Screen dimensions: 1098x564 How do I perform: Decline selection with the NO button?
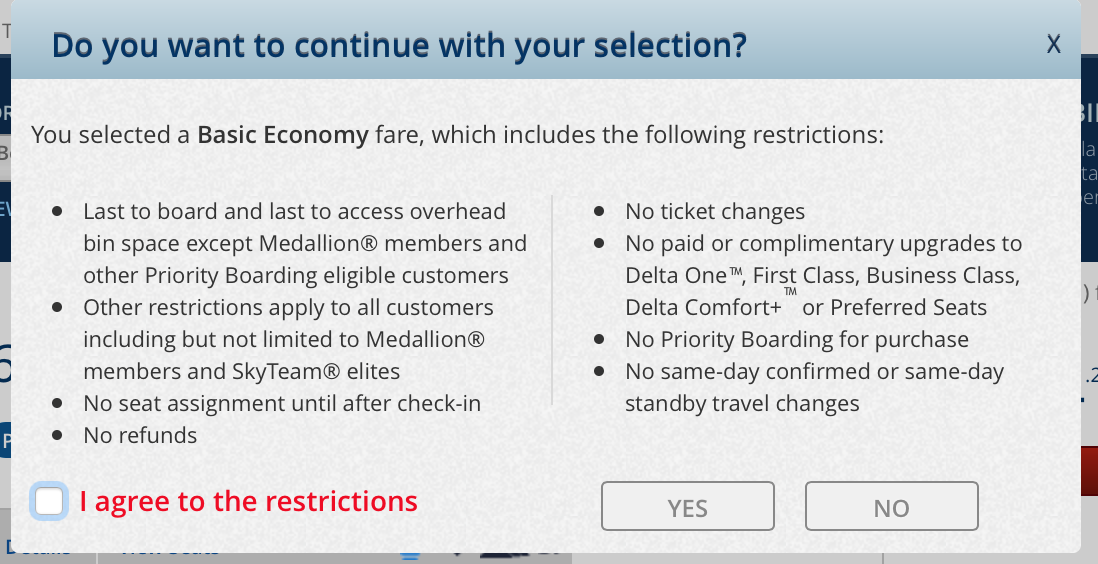891,506
